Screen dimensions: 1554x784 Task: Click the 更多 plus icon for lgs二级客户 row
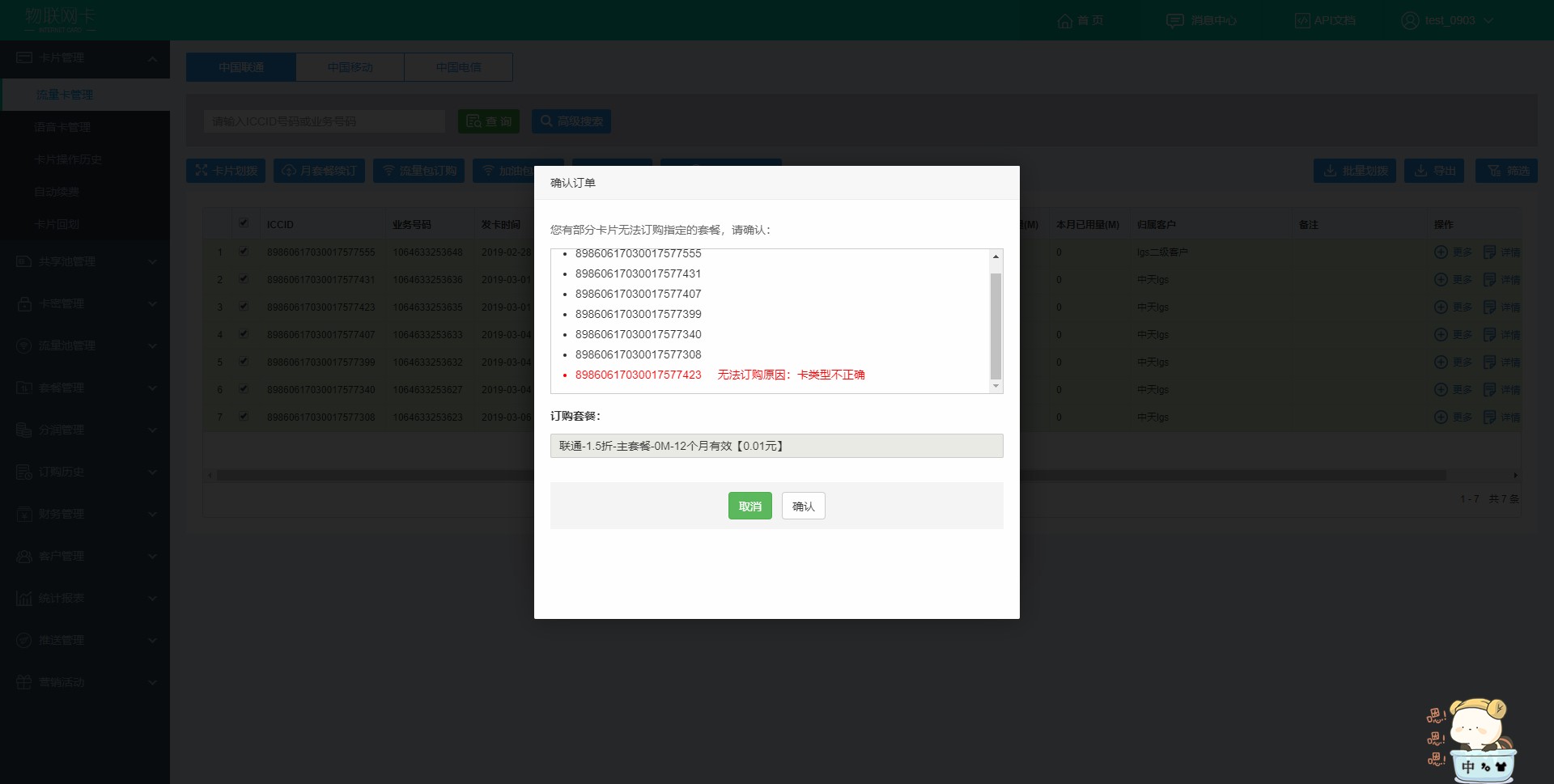(1441, 252)
